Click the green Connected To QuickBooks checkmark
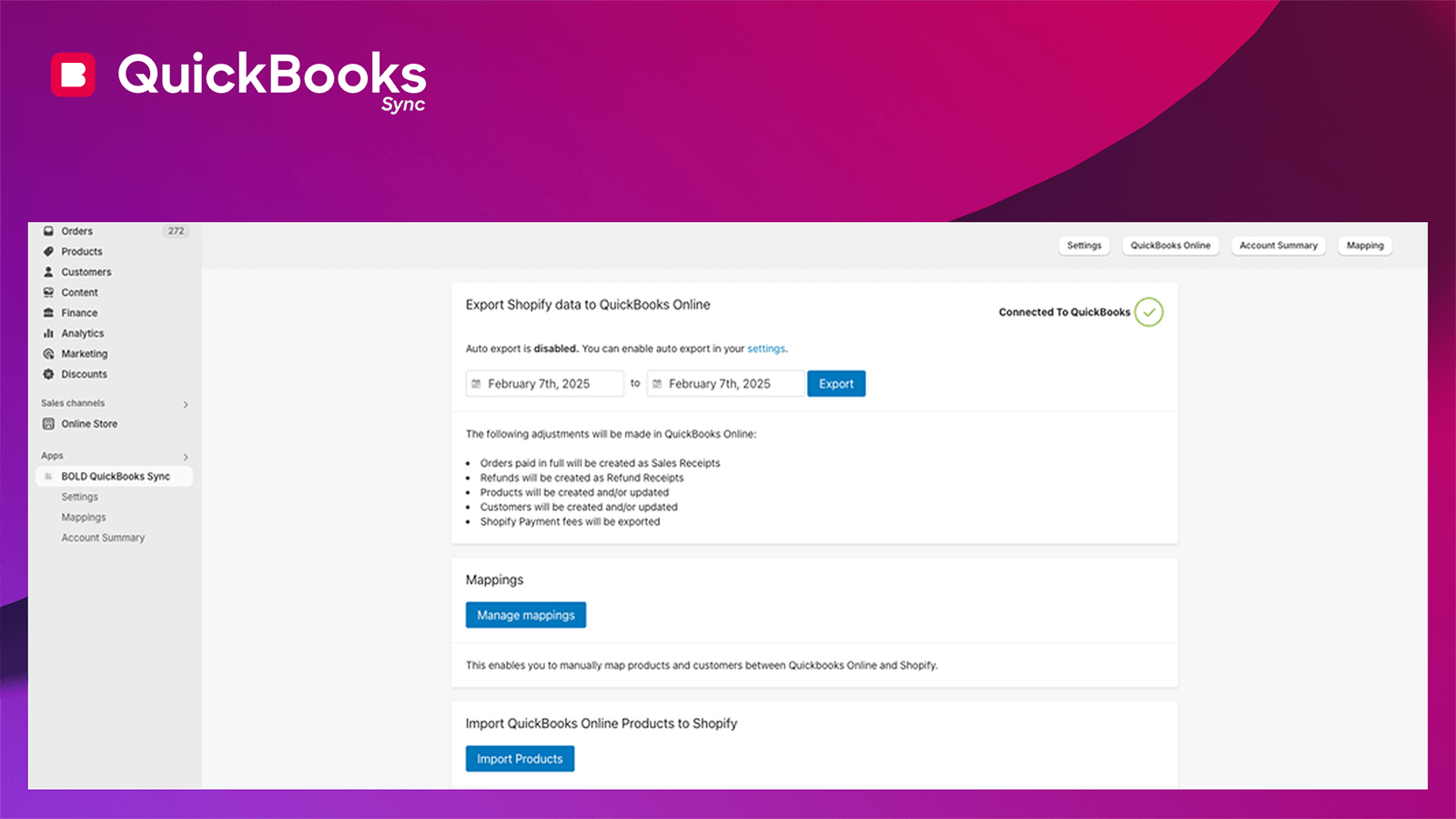The width and height of the screenshot is (1456, 819). (x=1148, y=312)
